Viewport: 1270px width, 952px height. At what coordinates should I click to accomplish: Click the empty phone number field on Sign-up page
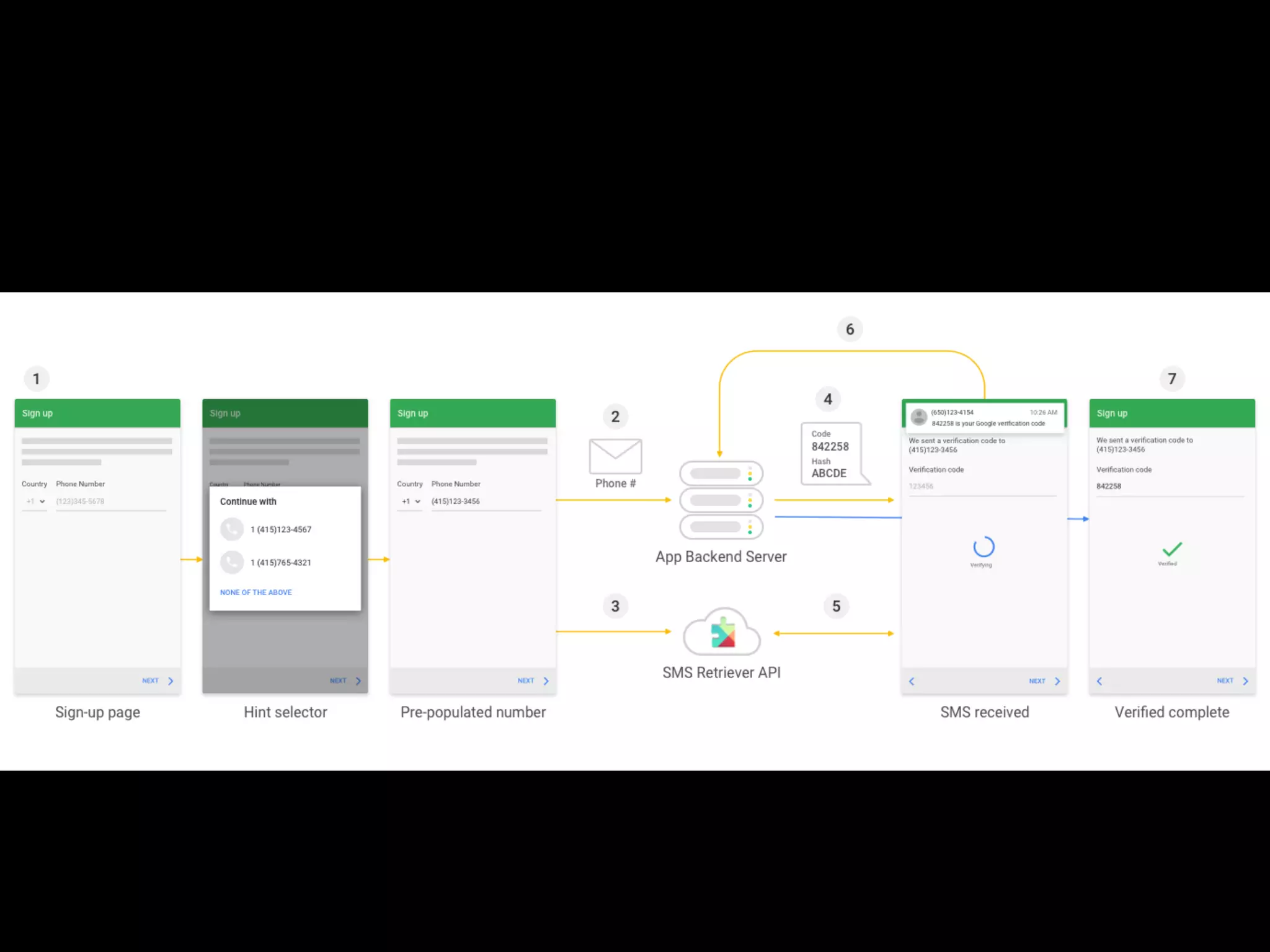coord(110,501)
